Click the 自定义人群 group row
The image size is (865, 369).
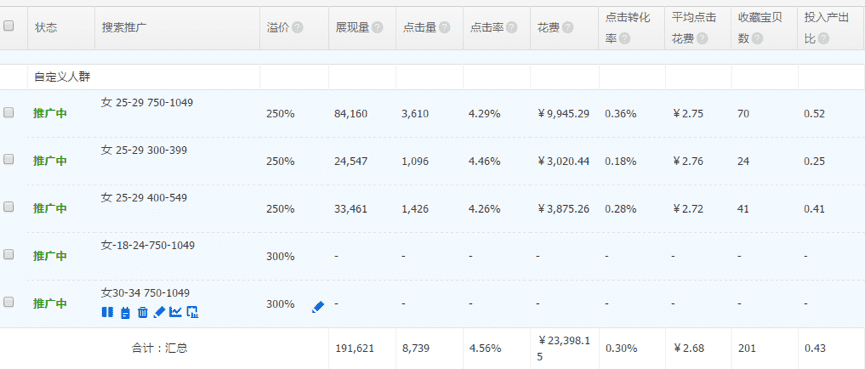click(x=62, y=77)
